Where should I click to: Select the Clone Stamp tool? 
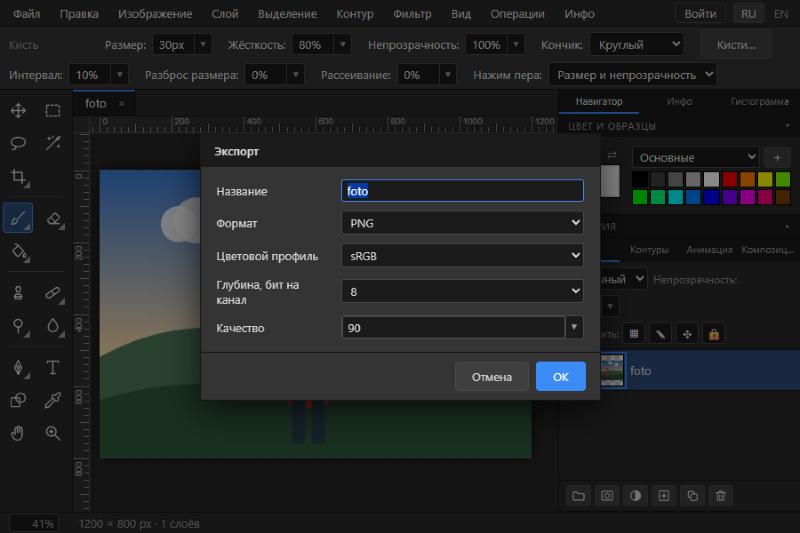(x=18, y=293)
